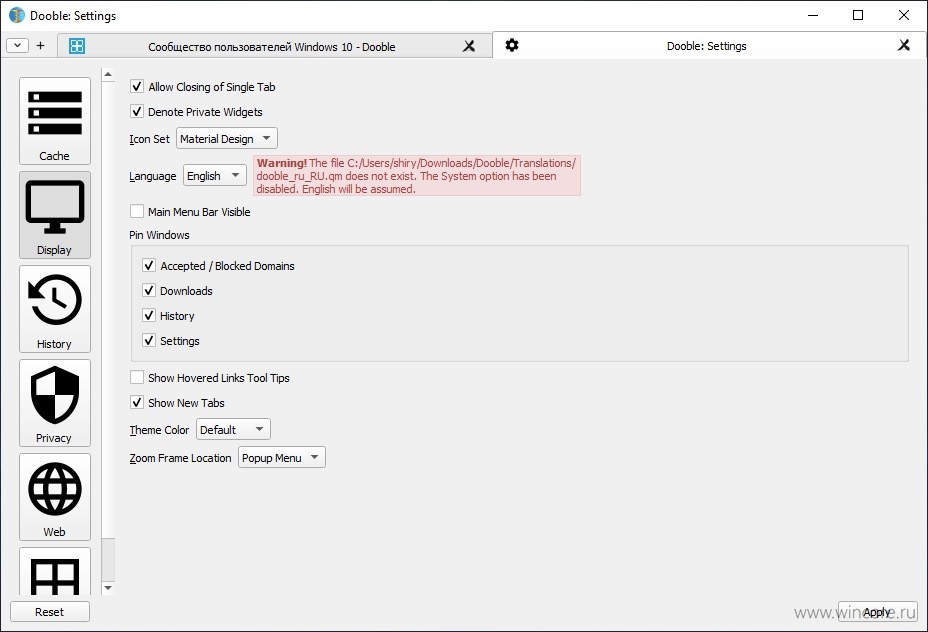Open the Privacy shield section
This screenshot has width=928, height=632.
click(54, 403)
